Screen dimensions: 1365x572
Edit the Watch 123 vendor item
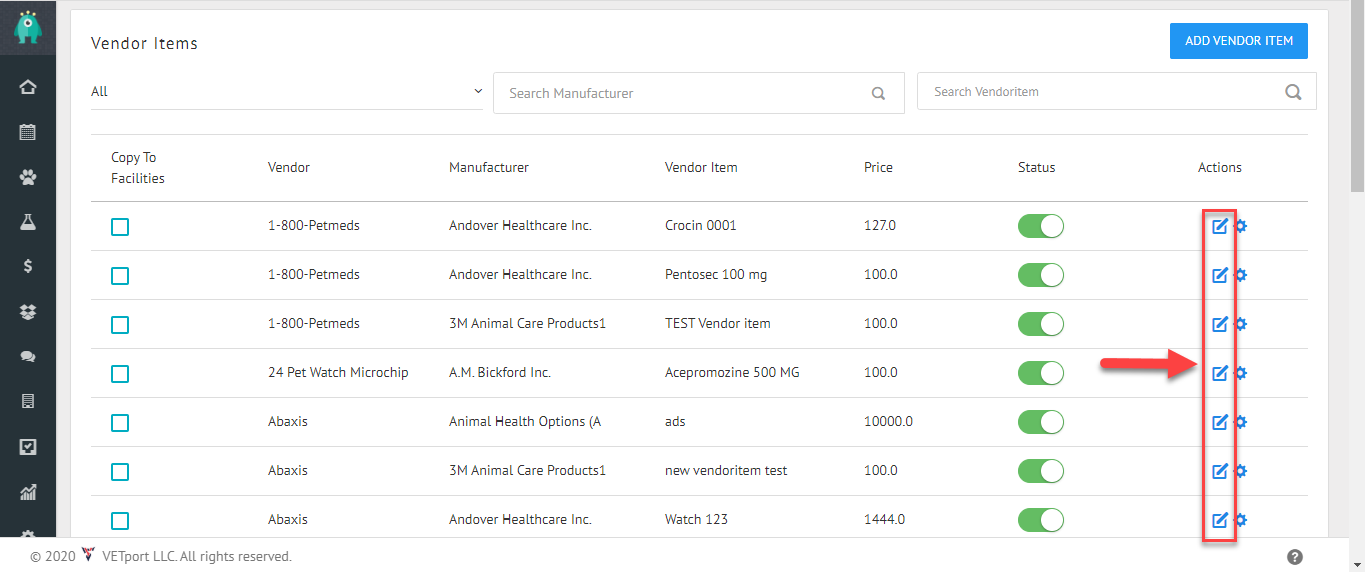click(x=1219, y=520)
